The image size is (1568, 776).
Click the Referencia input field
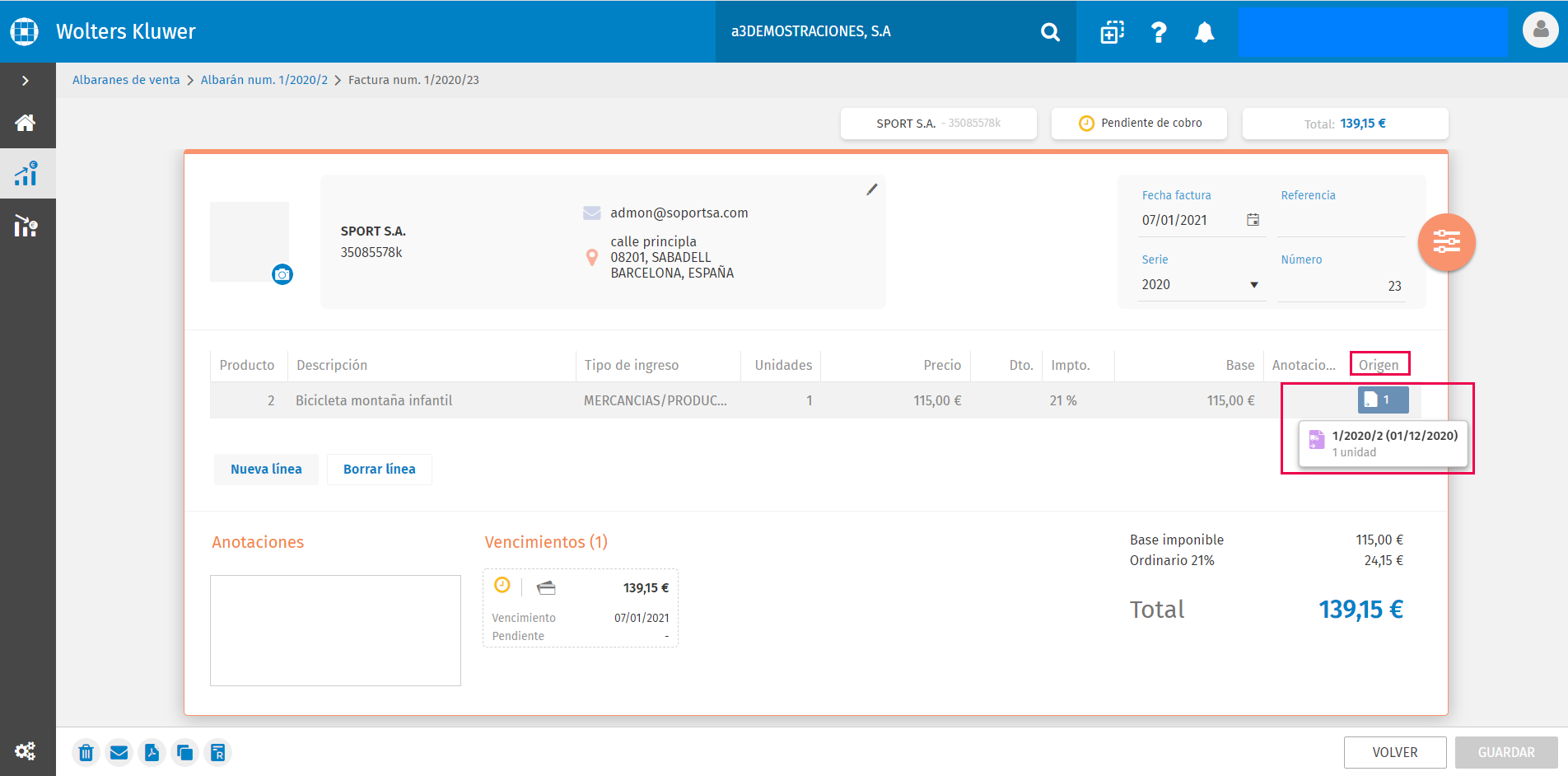pos(1342,220)
